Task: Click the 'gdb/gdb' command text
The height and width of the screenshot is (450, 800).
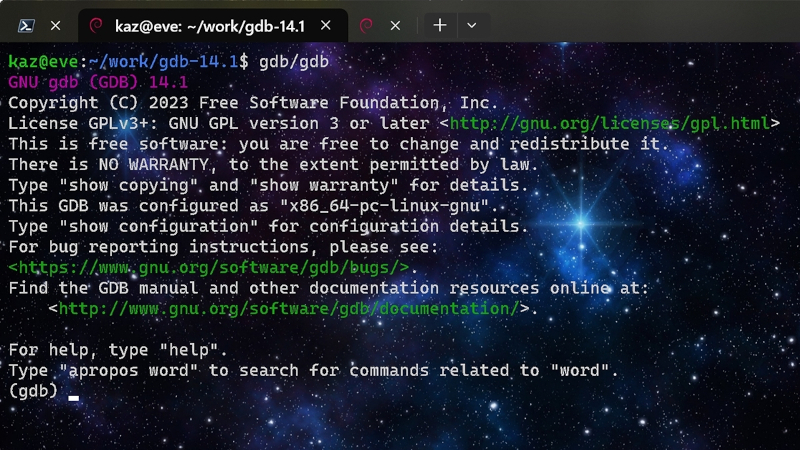Action: click(x=294, y=62)
